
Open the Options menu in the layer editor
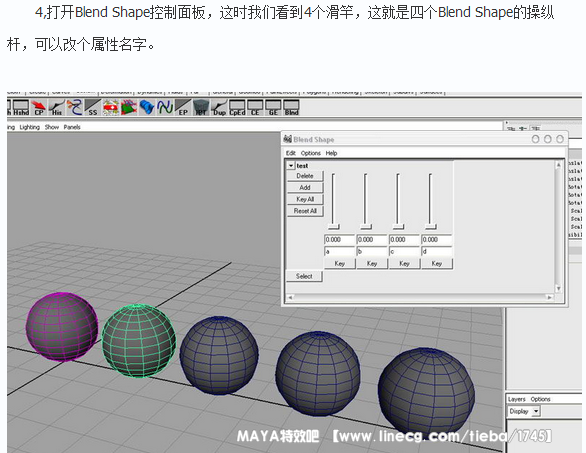[540, 399]
